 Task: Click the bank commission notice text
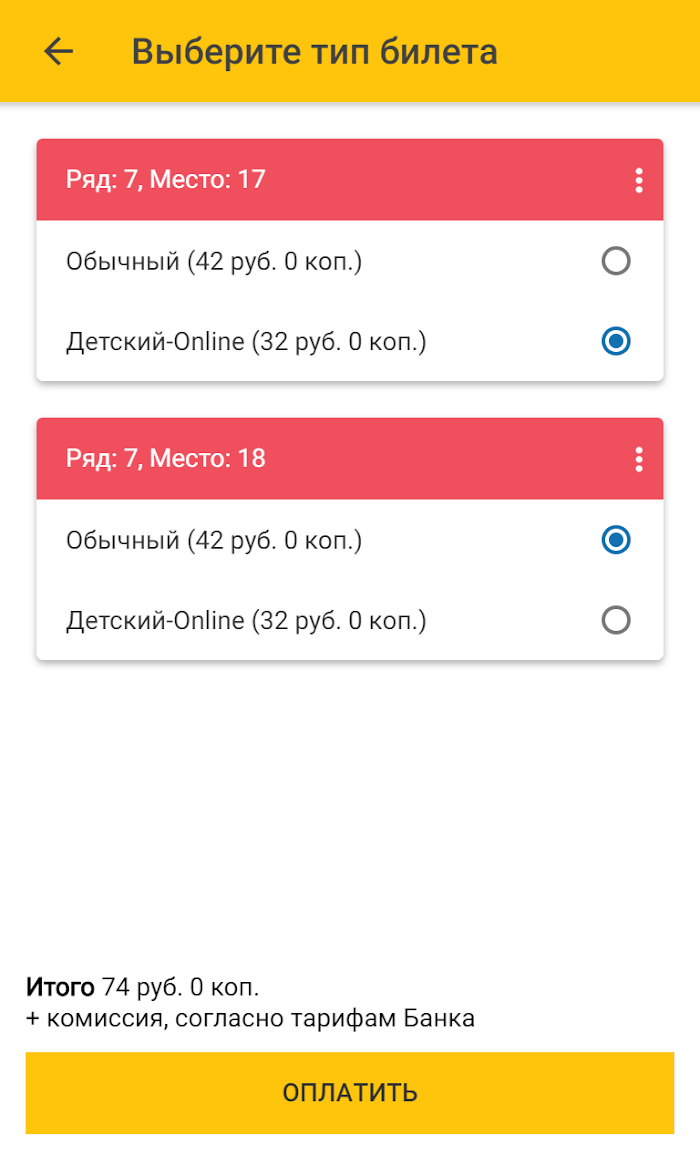click(250, 1018)
